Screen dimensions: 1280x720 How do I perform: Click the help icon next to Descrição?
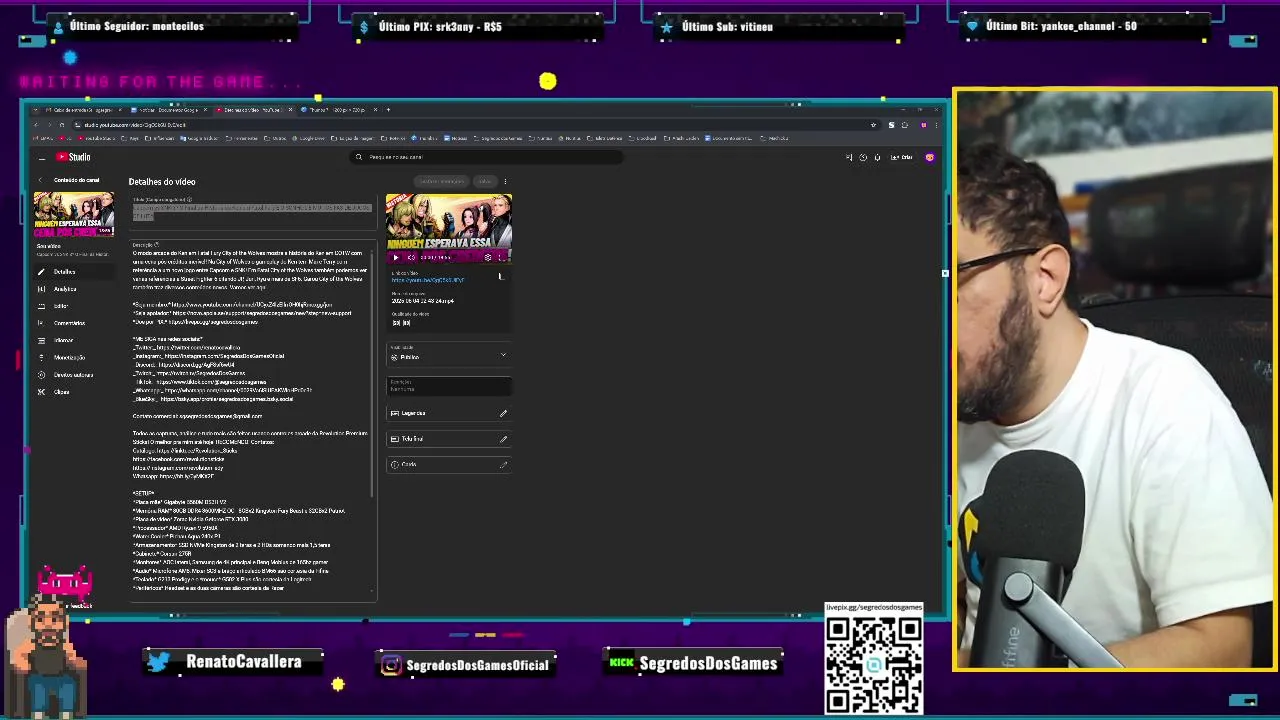(x=158, y=244)
